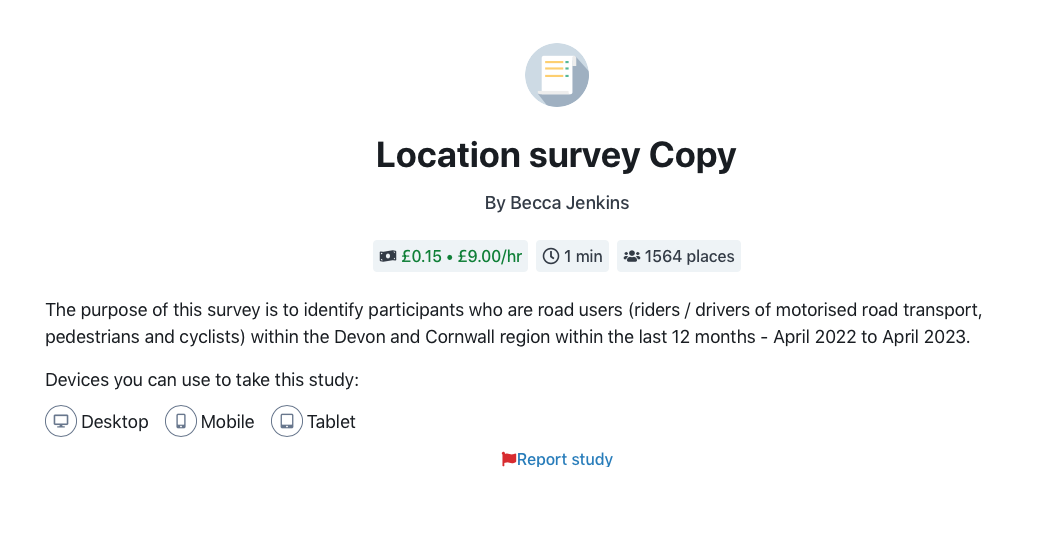
Task: Click the banknote reward icon
Action: (x=388, y=256)
